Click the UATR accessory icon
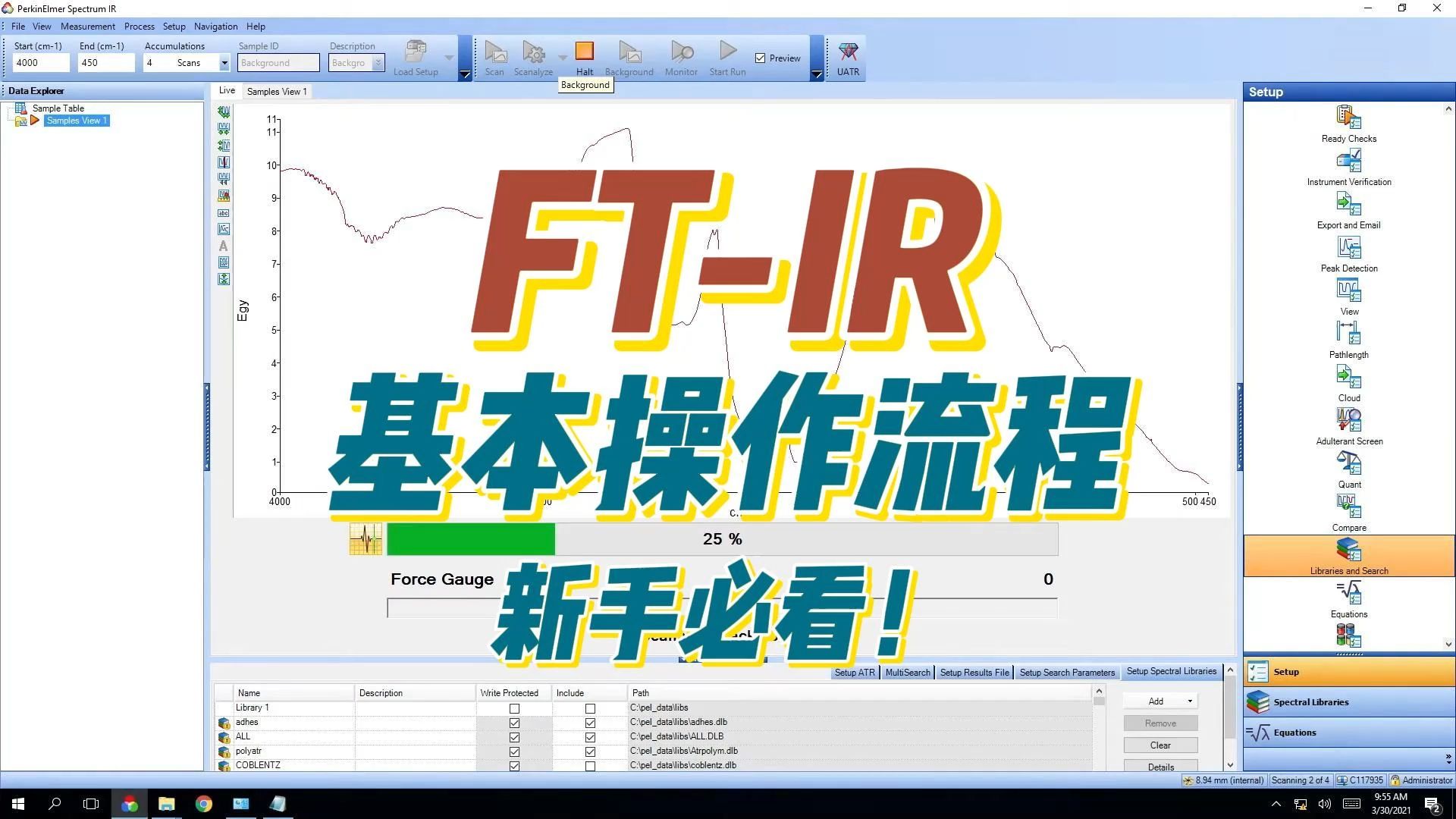 pyautogui.click(x=846, y=57)
